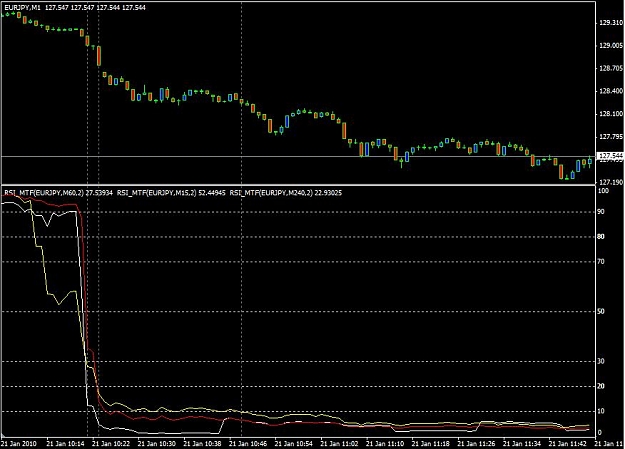Viewport: 625px width, 449px height.
Task: Click the RSI_MTF(EURJPY,M240,2) indicator label
Action: click(x=271, y=193)
